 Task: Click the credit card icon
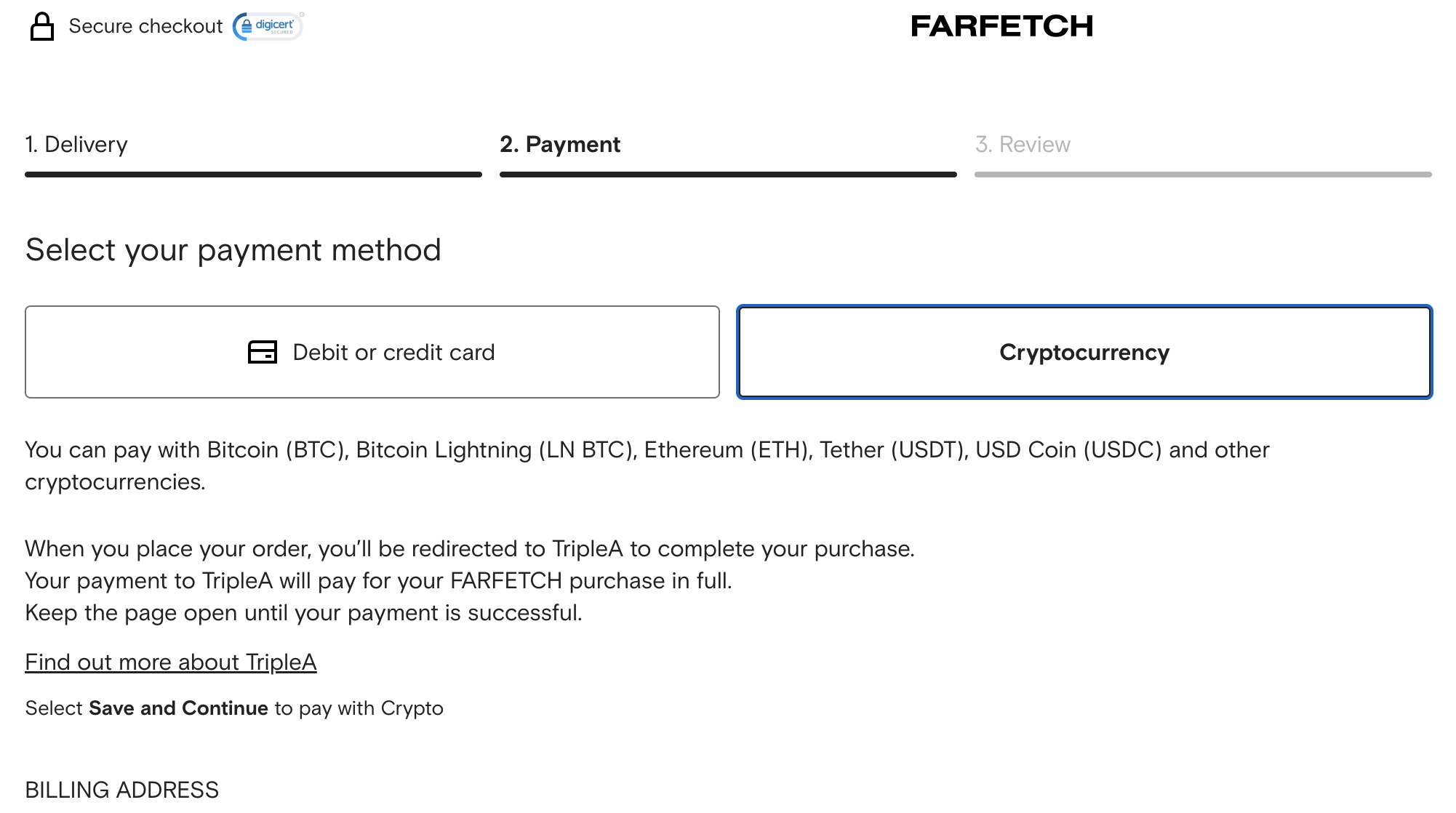click(x=263, y=352)
